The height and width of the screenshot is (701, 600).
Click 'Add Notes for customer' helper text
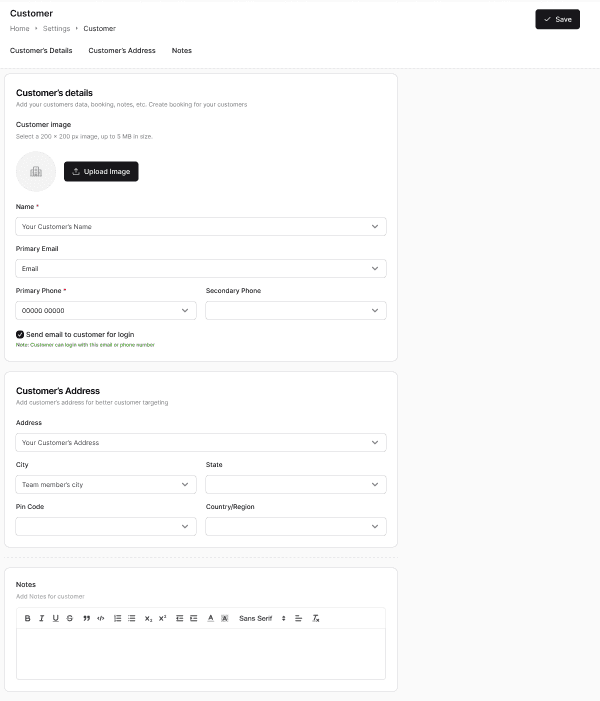click(x=50, y=596)
